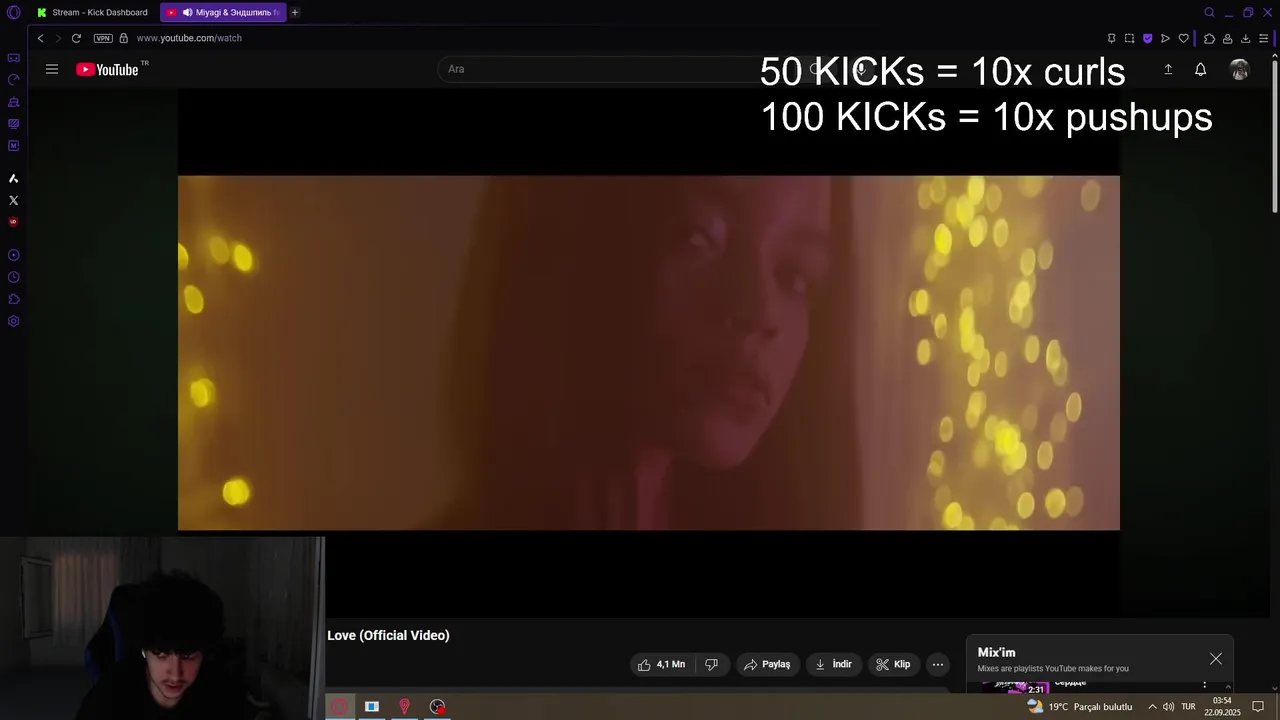The height and width of the screenshot is (720, 1280).
Task: Switch to Stream - Kick Dashboard tab
Action: tap(92, 13)
